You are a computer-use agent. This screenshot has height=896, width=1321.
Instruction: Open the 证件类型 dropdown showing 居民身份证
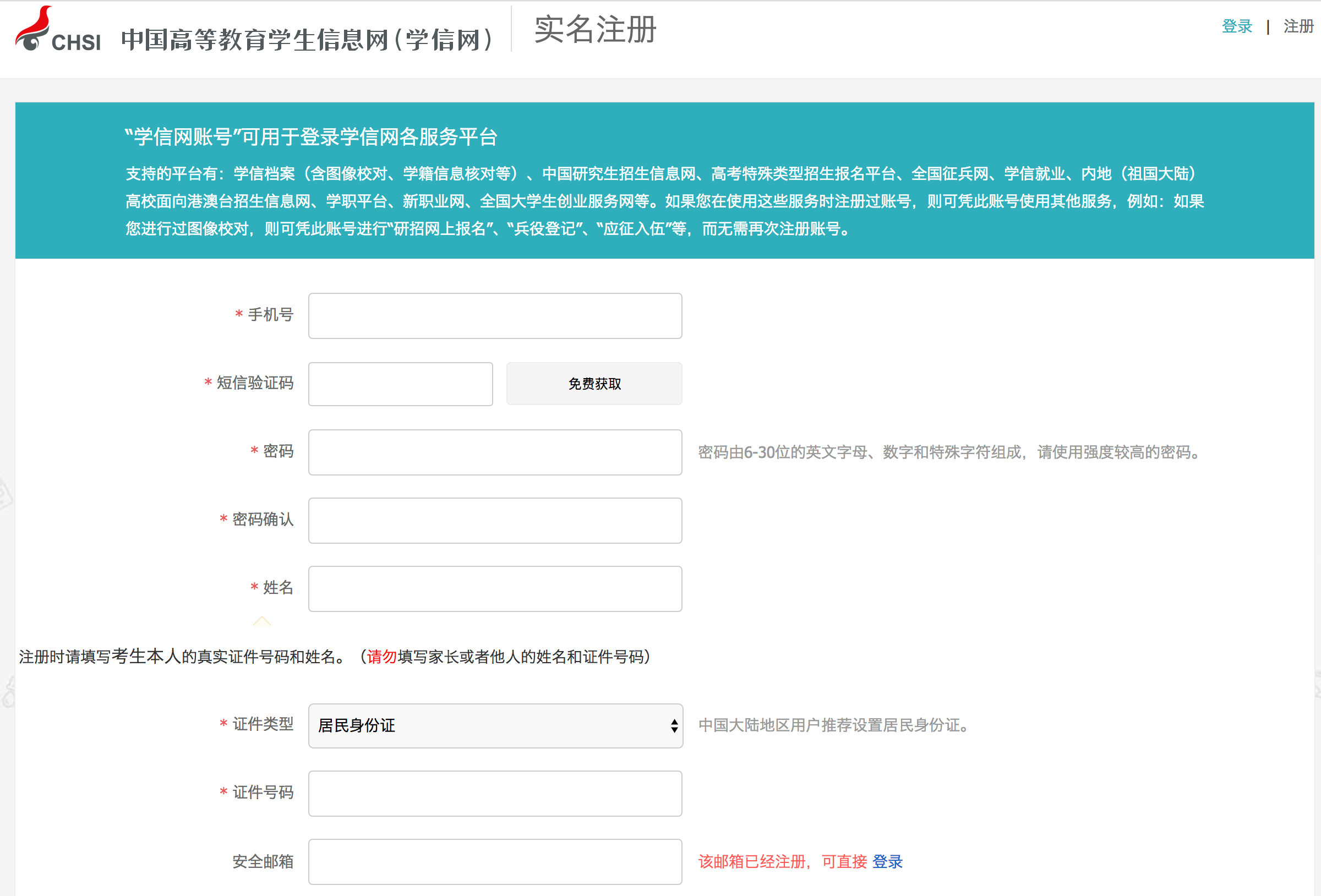(495, 725)
